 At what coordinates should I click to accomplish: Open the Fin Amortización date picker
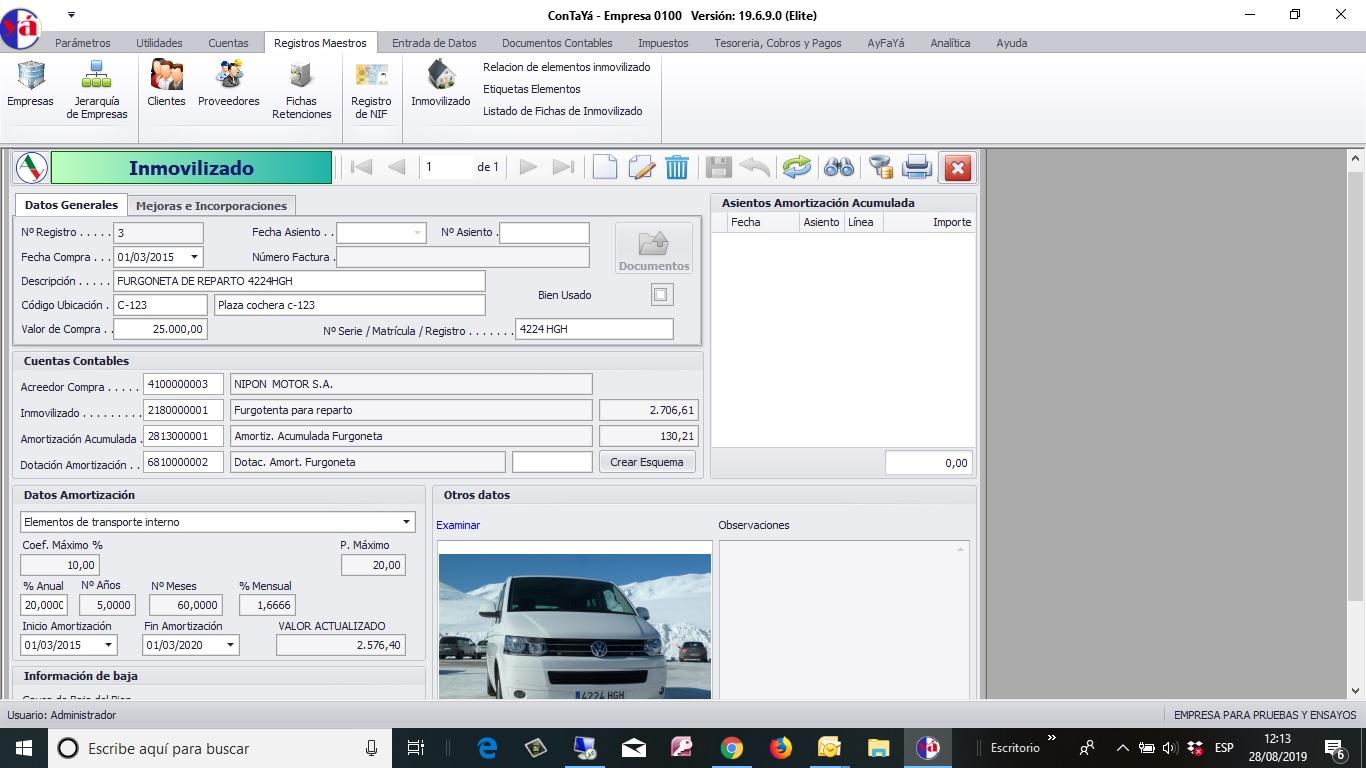231,645
